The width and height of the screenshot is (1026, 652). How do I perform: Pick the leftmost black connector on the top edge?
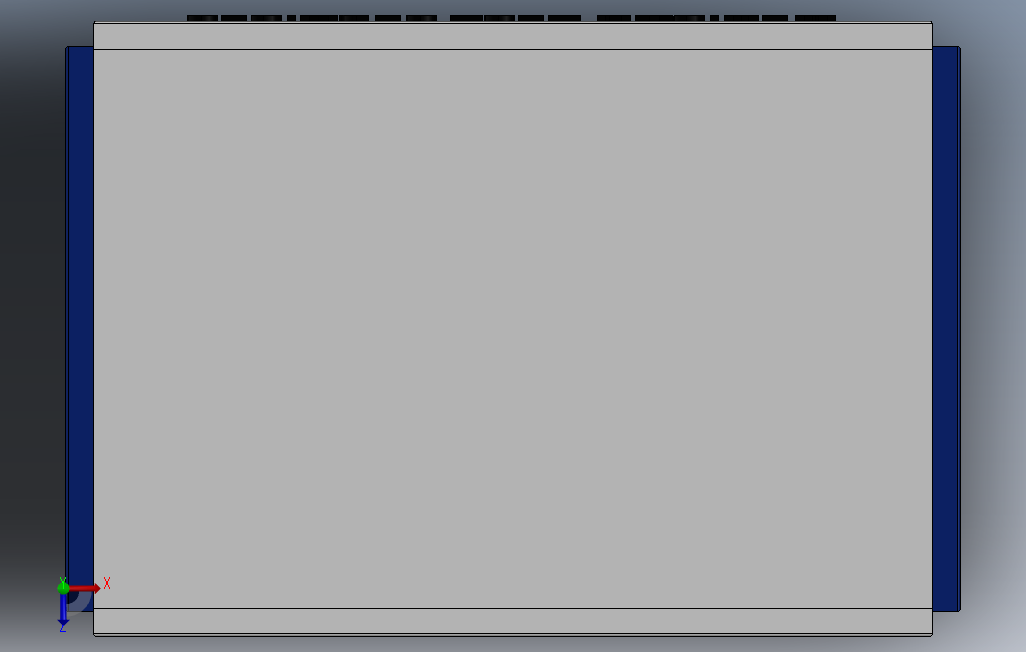pos(202,18)
